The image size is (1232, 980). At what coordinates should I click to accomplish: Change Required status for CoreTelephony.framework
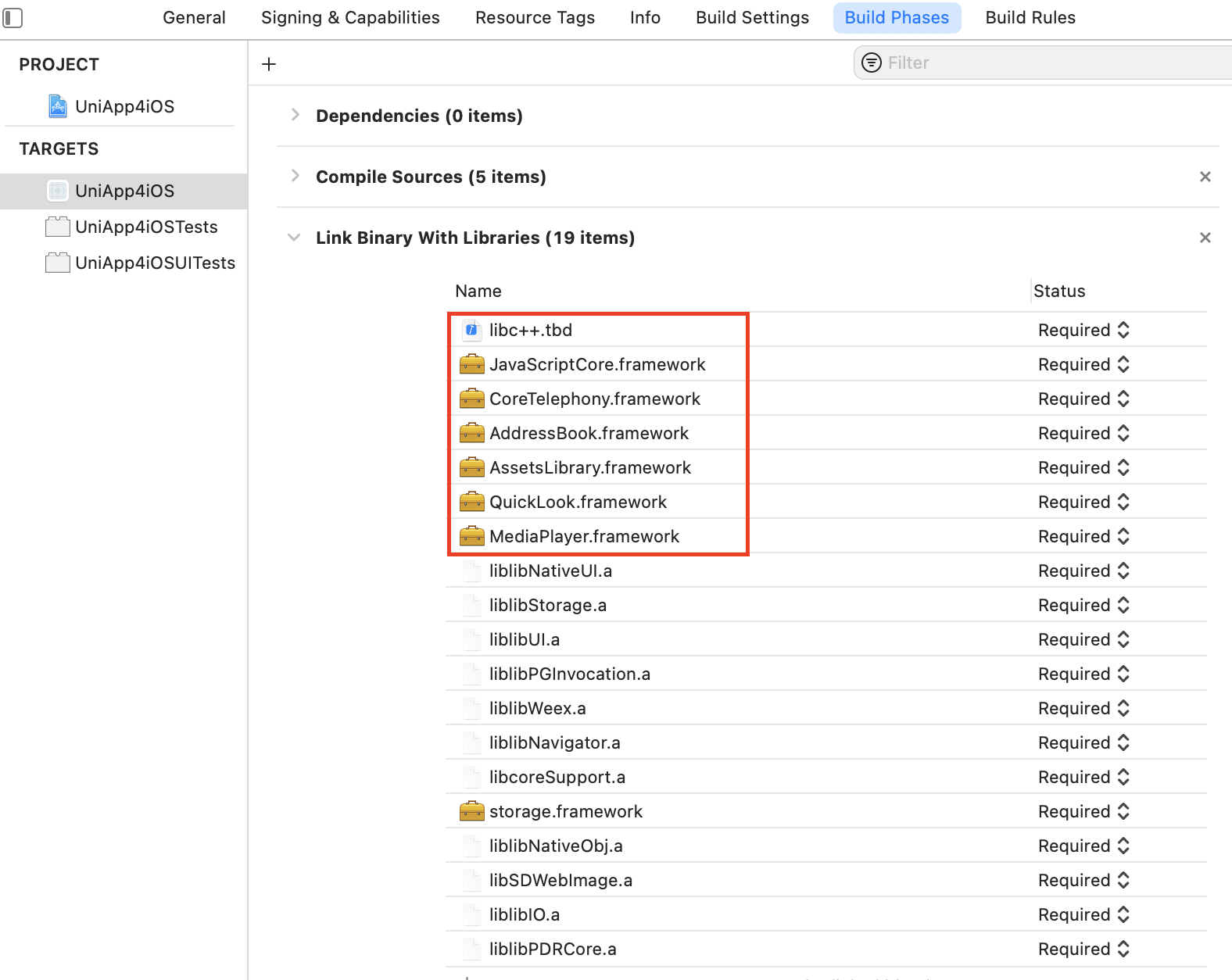[x=1083, y=399]
